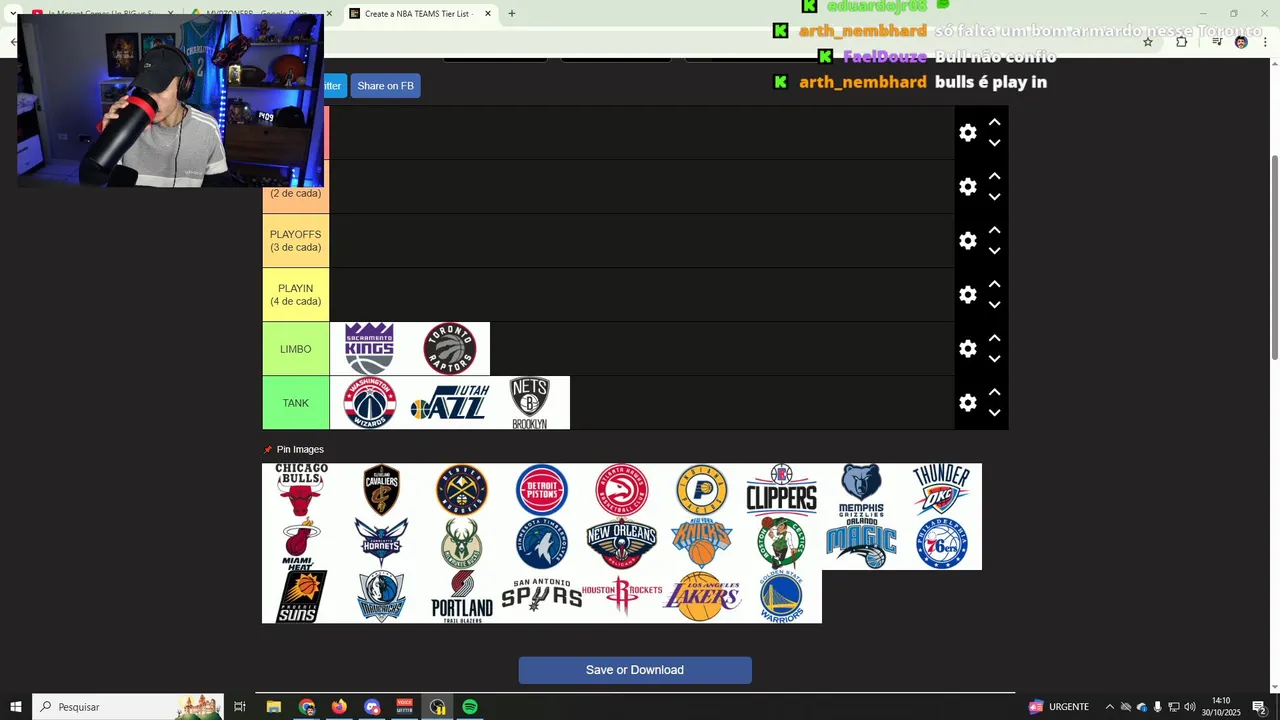The height and width of the screenshot is (720, 1280).
Task: Open settings gear for TANK row
Action: (968, 403)
